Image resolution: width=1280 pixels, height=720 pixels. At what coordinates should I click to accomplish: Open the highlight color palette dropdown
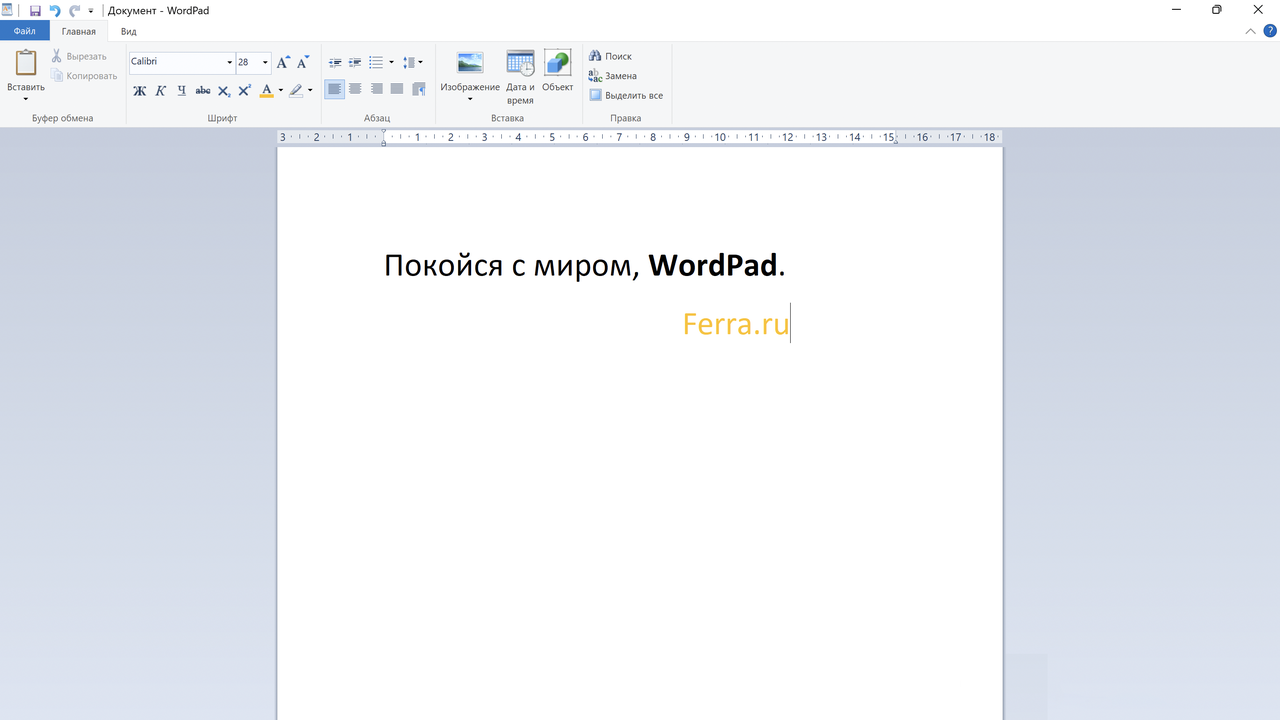click(310, 90)
